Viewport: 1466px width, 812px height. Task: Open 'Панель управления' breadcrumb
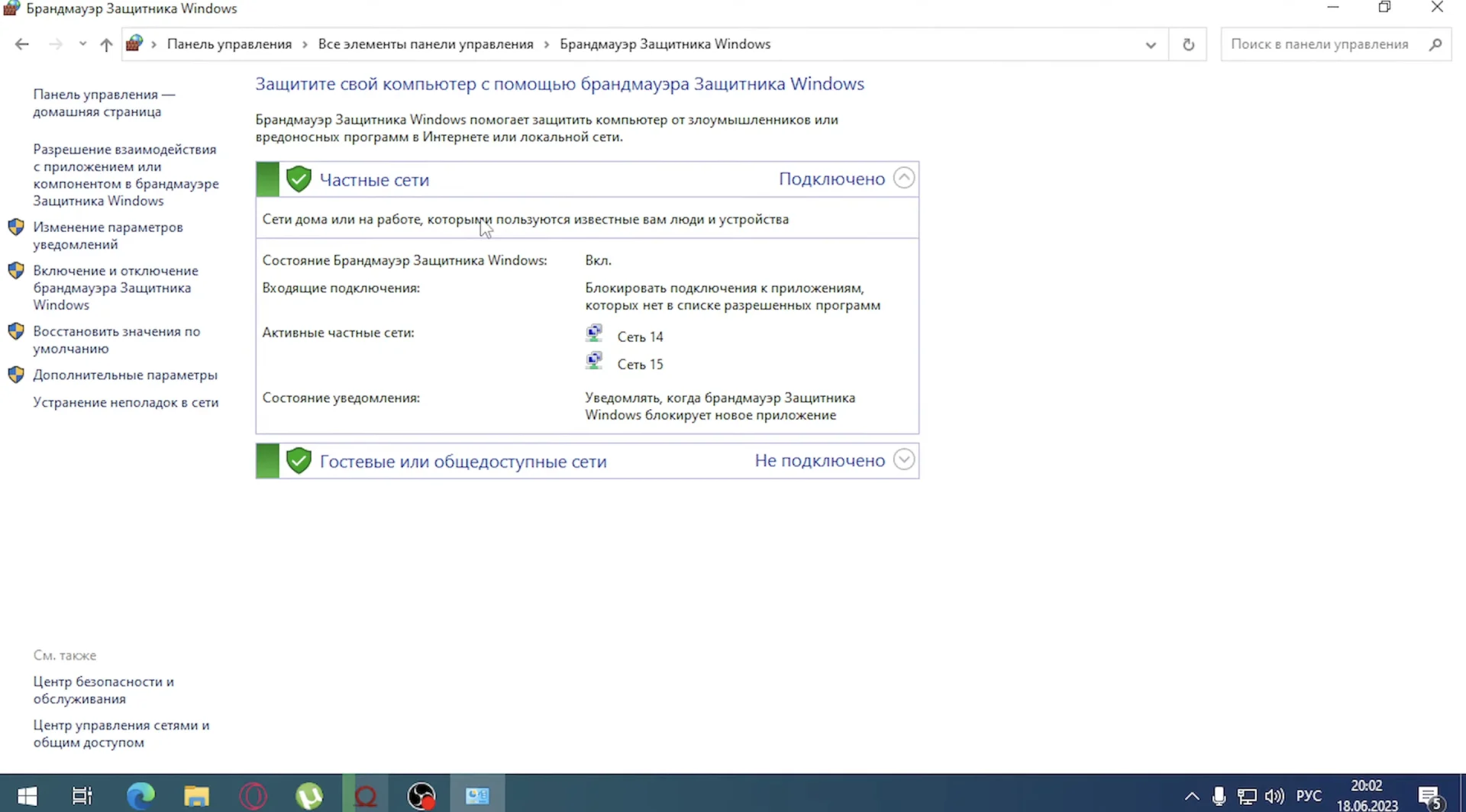pos(229,44)
